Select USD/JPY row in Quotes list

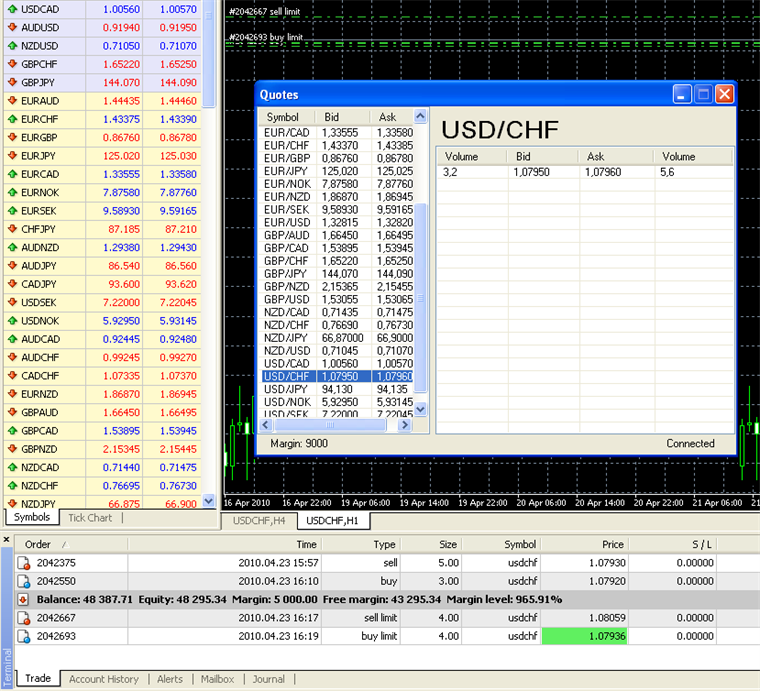(x=337, y=389)
